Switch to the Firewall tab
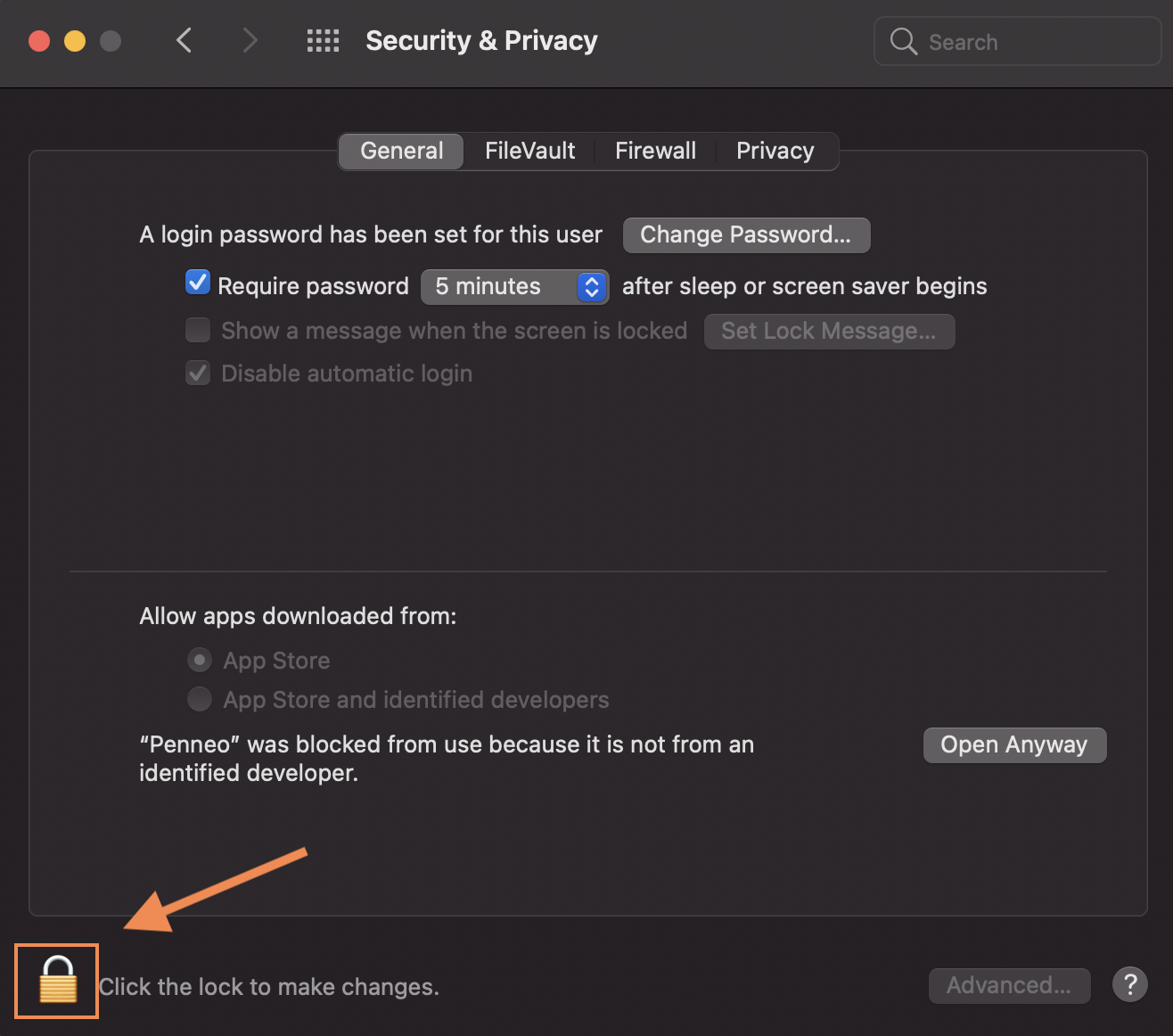Viewport: 1173px width, 1036px height. point(655,151)
